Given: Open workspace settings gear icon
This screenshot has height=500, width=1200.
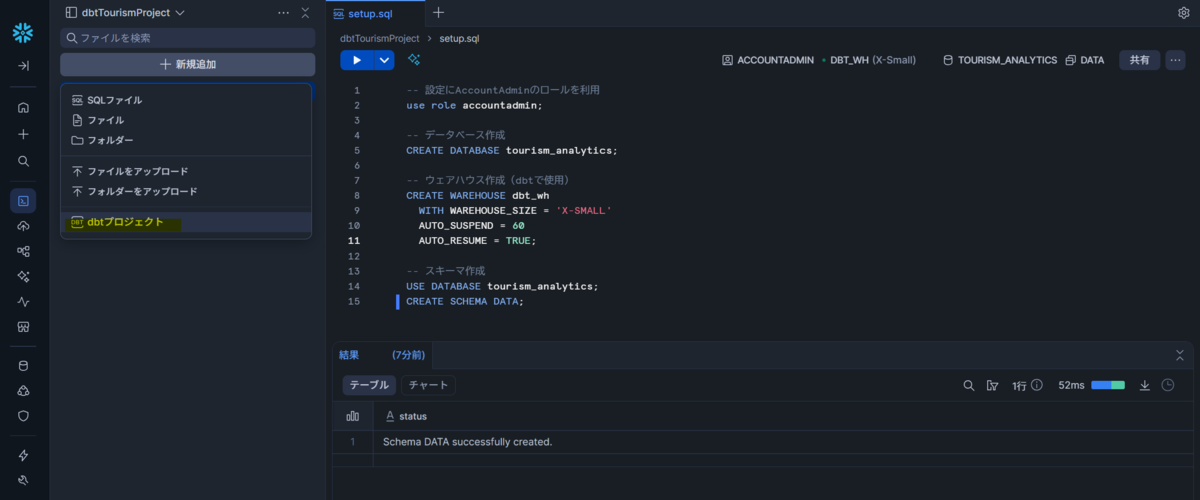Looking at the screenshot, I should coord(1184,13).
